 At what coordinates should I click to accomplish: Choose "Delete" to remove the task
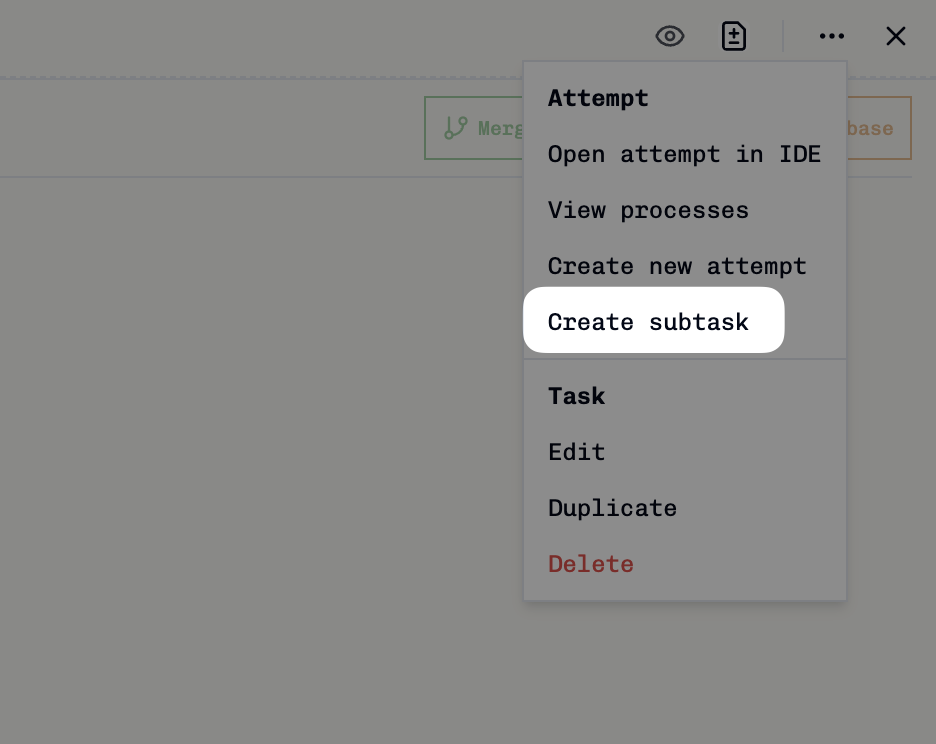point(590,564)
